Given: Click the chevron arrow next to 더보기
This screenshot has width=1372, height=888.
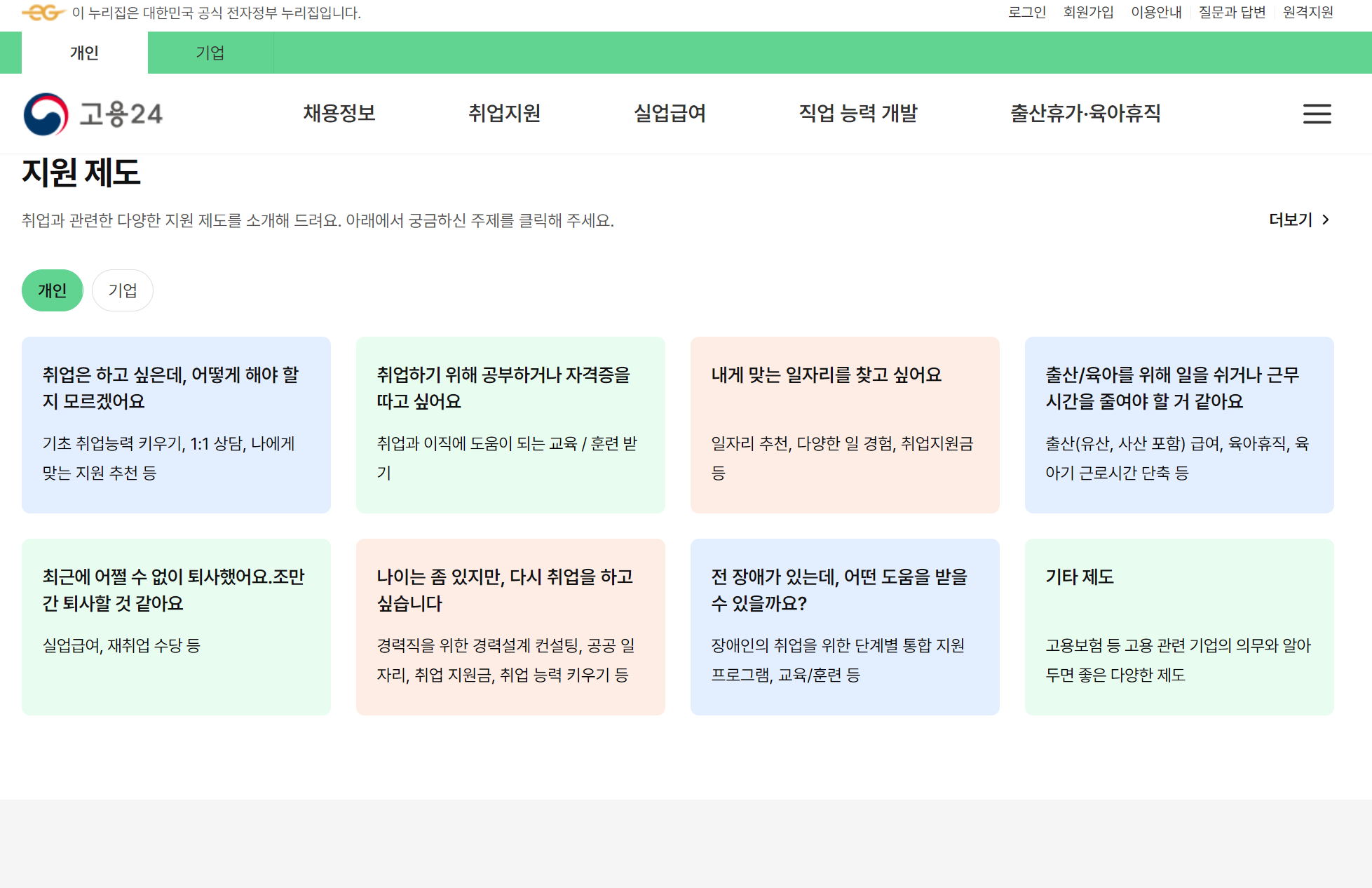Looking at the screenshot, I should (x=1326, y=220).
